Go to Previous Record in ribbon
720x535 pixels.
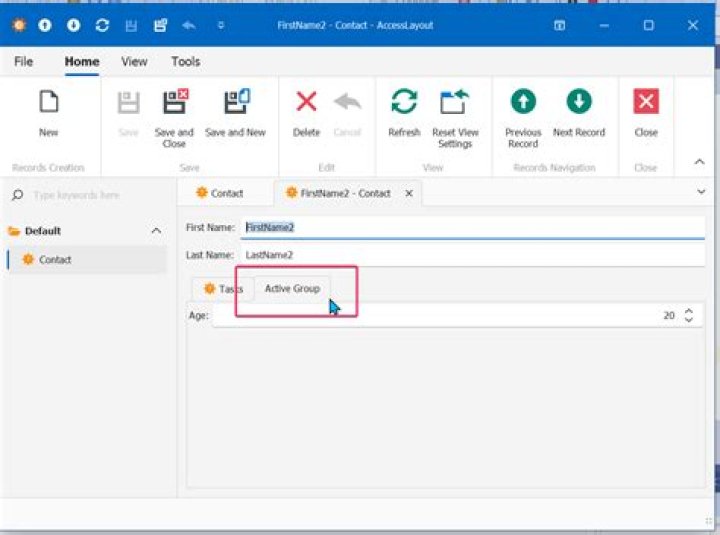tap(523, 101)
